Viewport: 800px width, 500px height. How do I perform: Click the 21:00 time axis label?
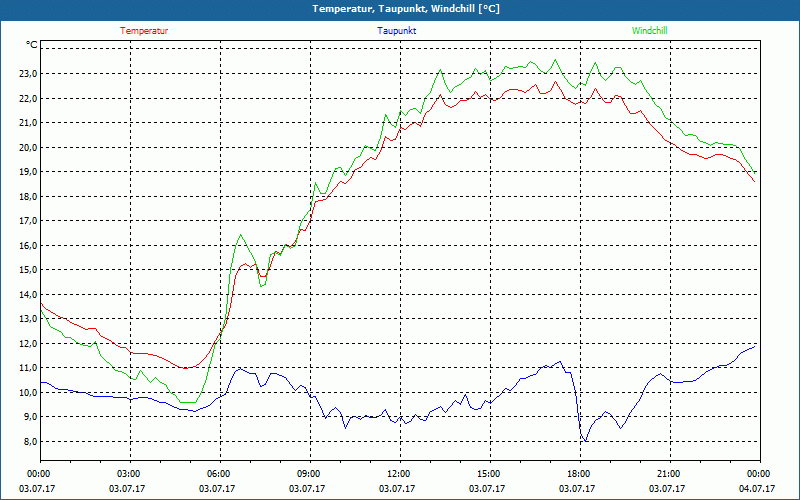click(670, 474)
